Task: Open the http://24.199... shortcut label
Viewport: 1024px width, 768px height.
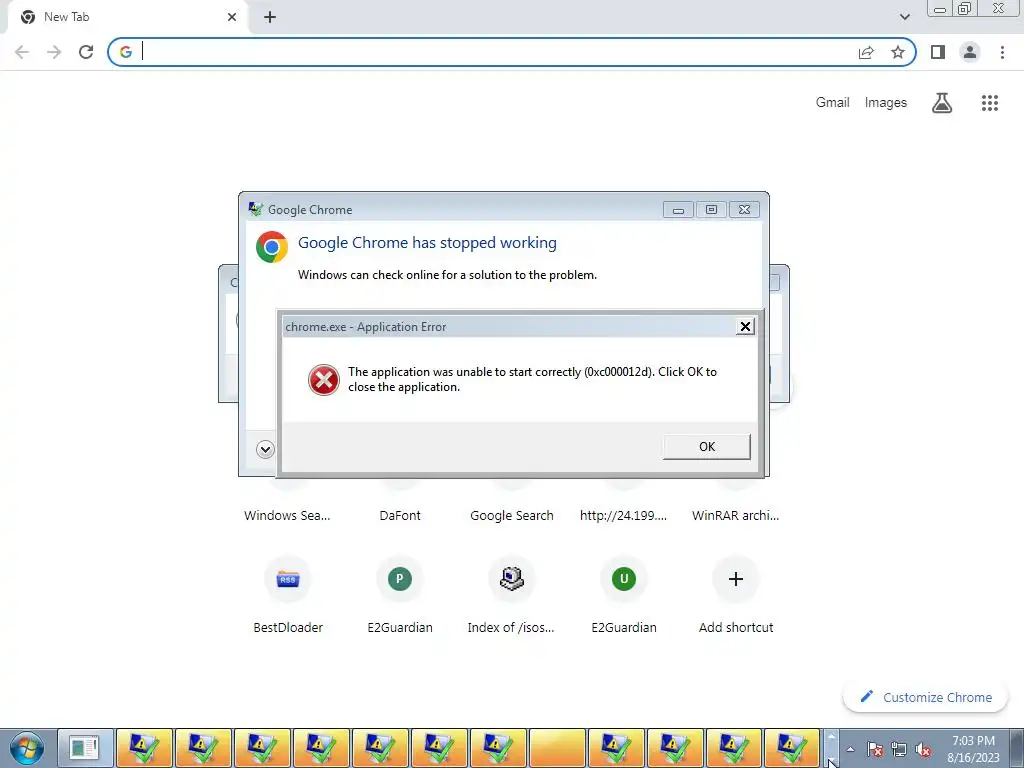Action: point(624,515)
